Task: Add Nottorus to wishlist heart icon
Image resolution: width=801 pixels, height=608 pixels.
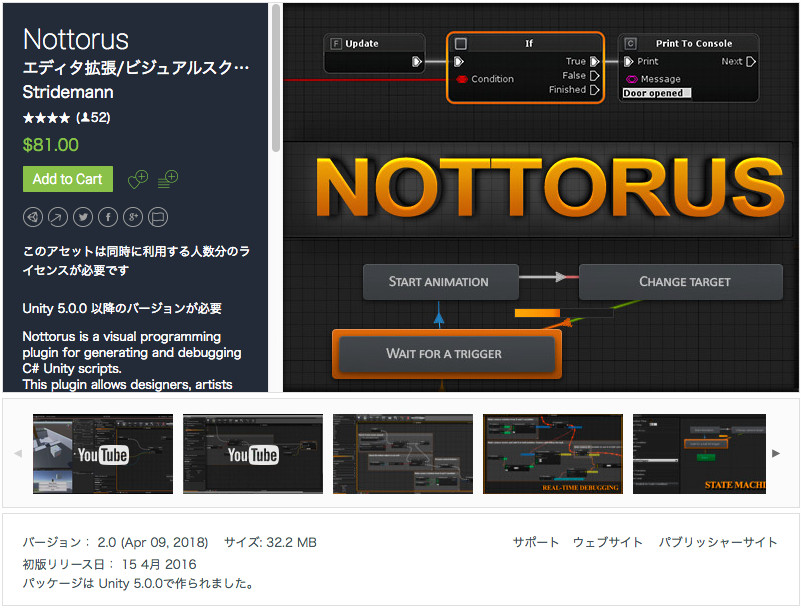Action: click(x=138, y=179)
